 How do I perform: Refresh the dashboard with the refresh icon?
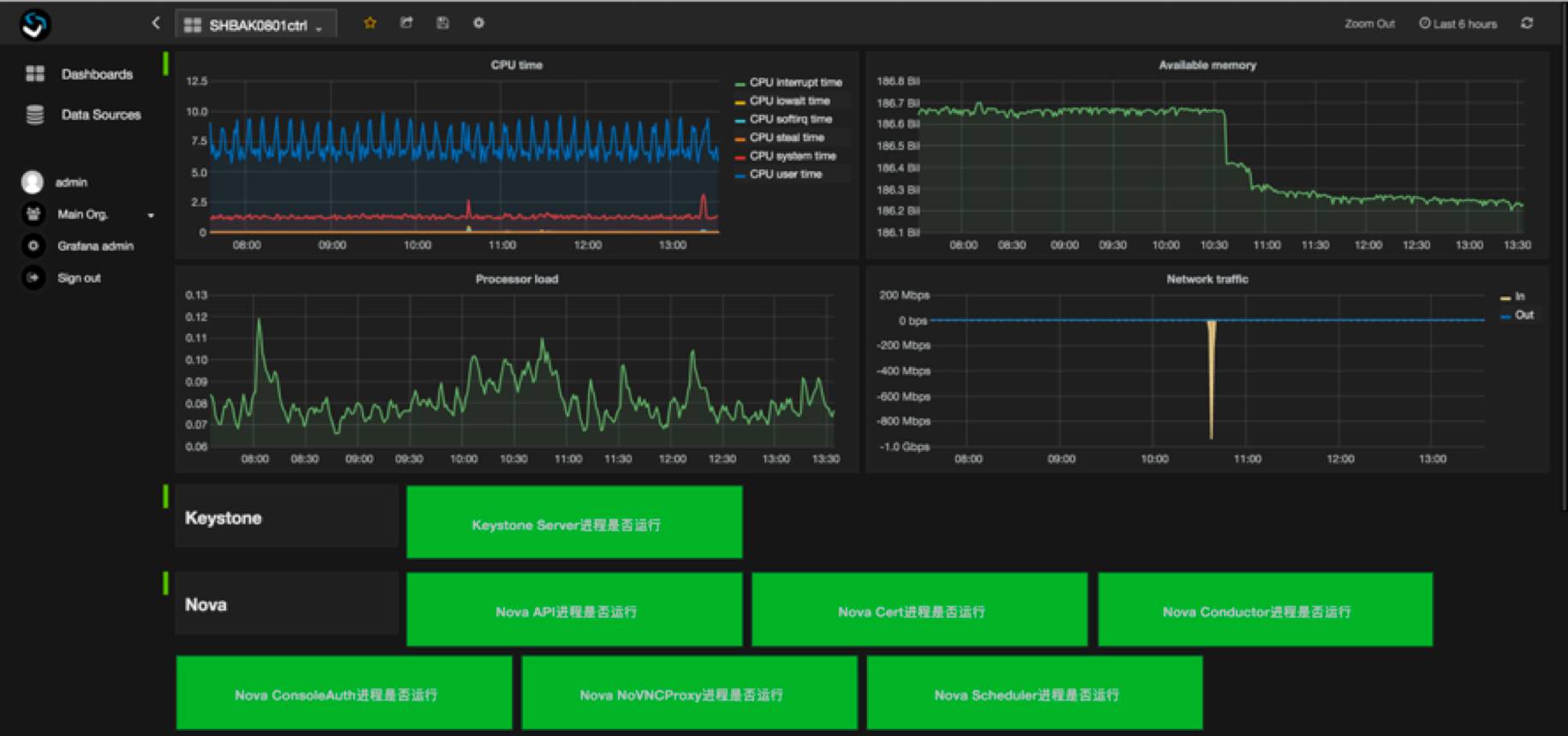(x=1527, y=23)
